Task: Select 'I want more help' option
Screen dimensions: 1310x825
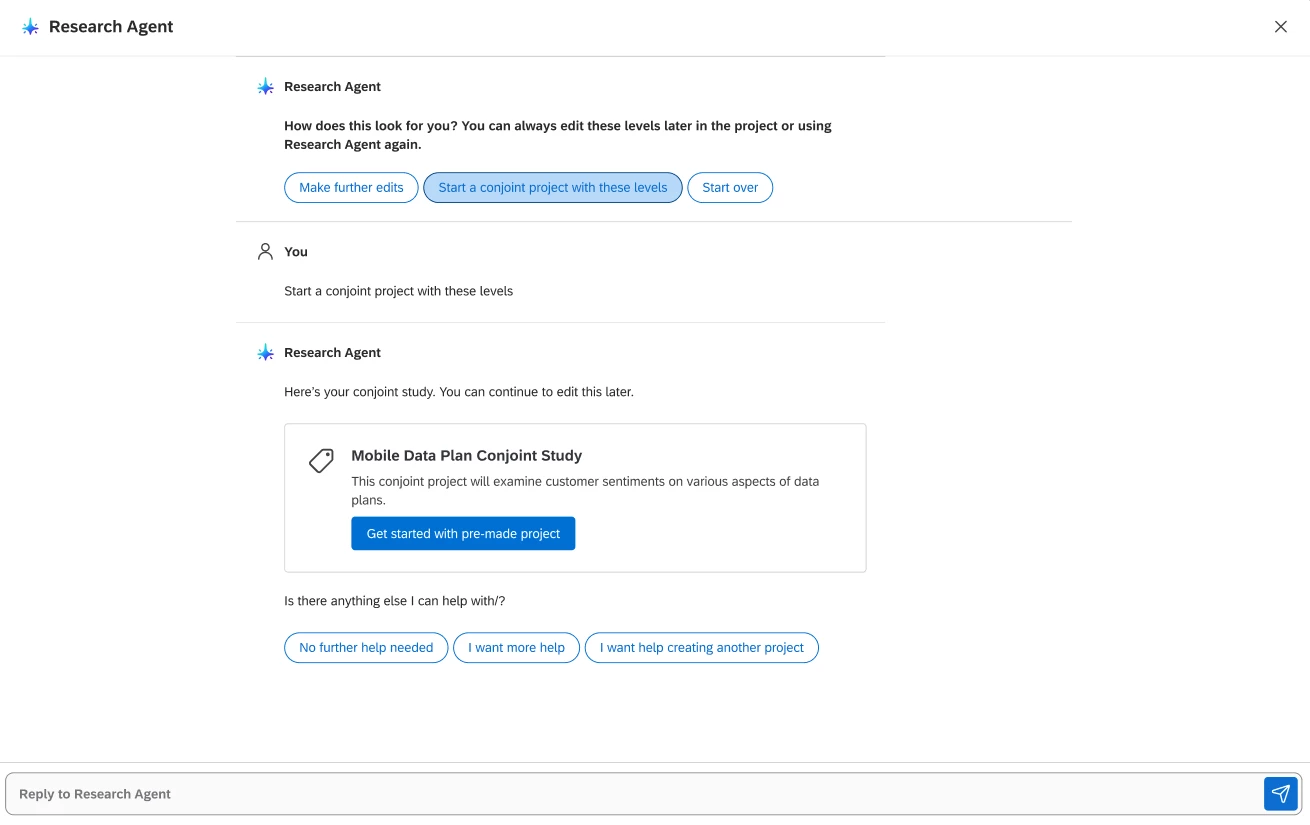Action: click(516, 648)
